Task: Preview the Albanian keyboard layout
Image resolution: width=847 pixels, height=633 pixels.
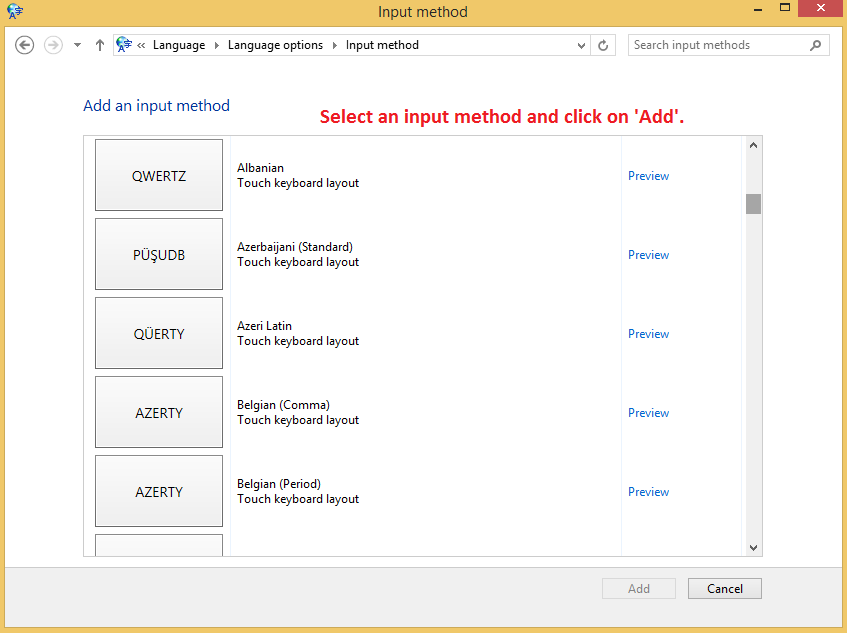Action: pos(648,176)
